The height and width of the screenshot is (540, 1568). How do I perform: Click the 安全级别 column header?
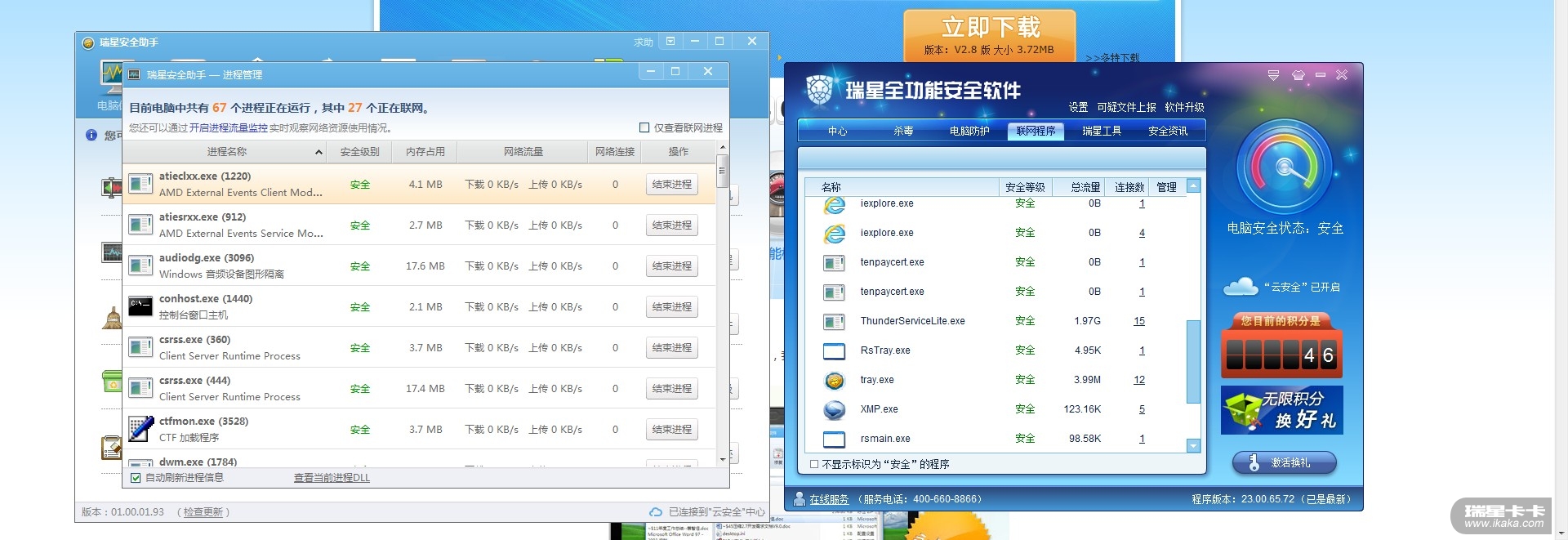pos(360,152)
